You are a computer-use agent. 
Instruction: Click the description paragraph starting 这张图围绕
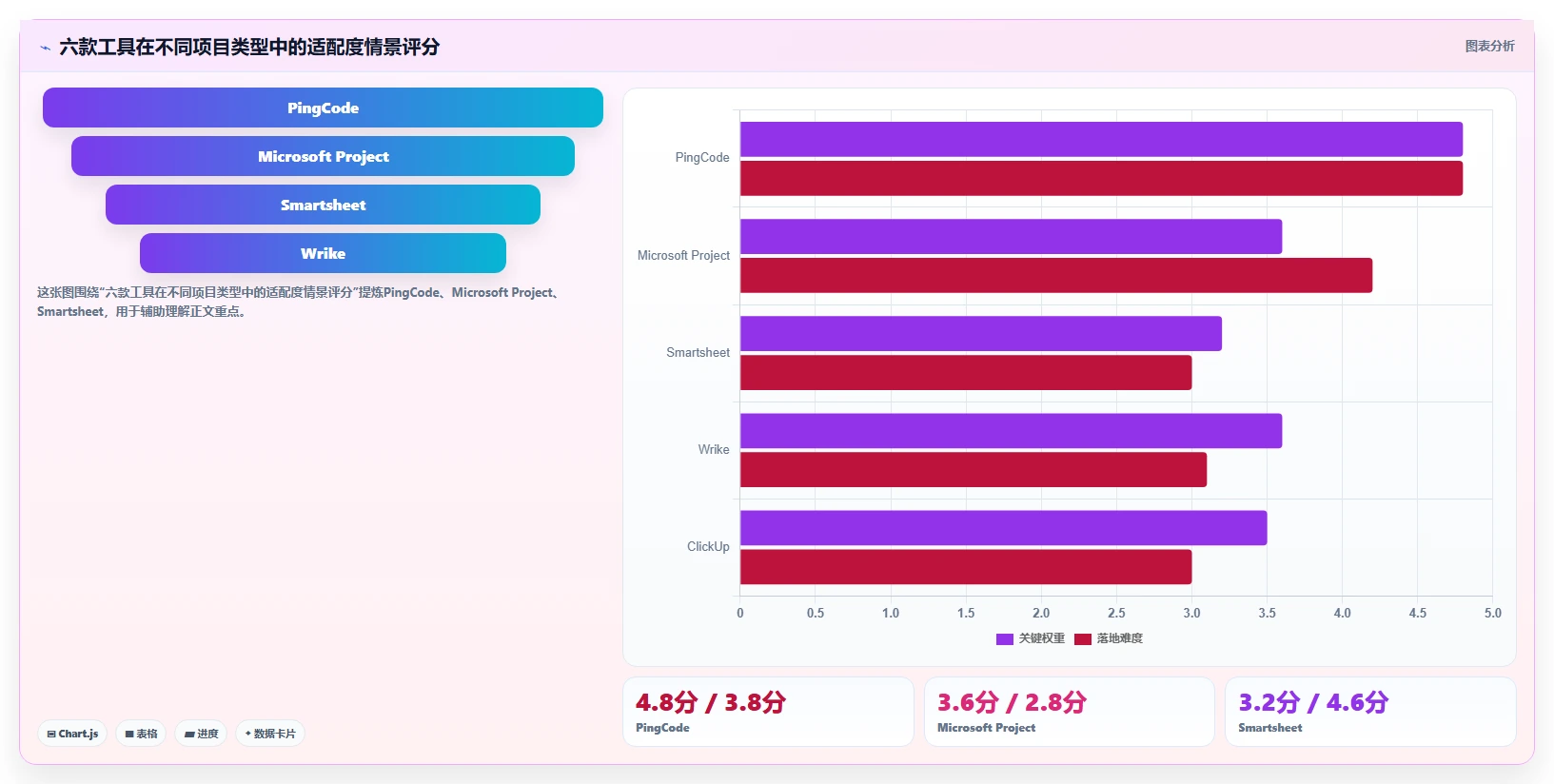tap(300, 302)
